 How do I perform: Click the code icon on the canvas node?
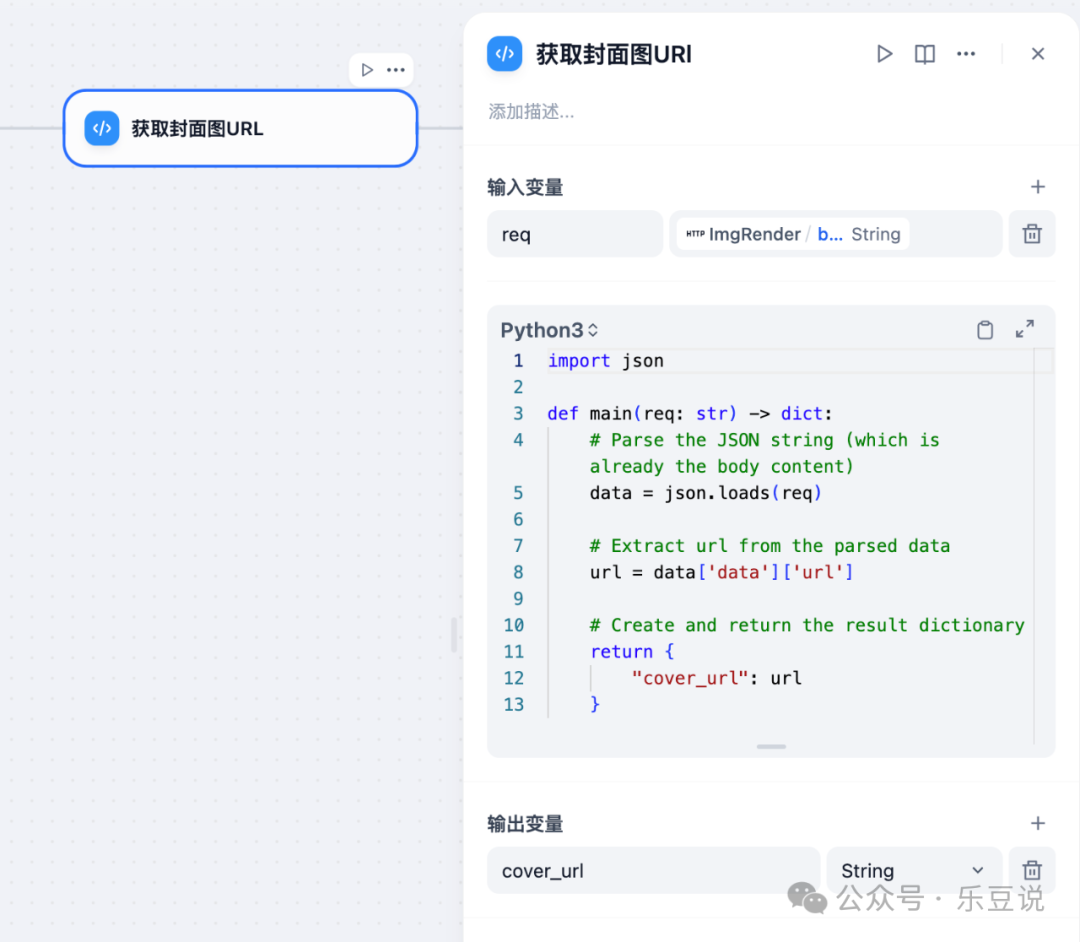tap(102, 128)
